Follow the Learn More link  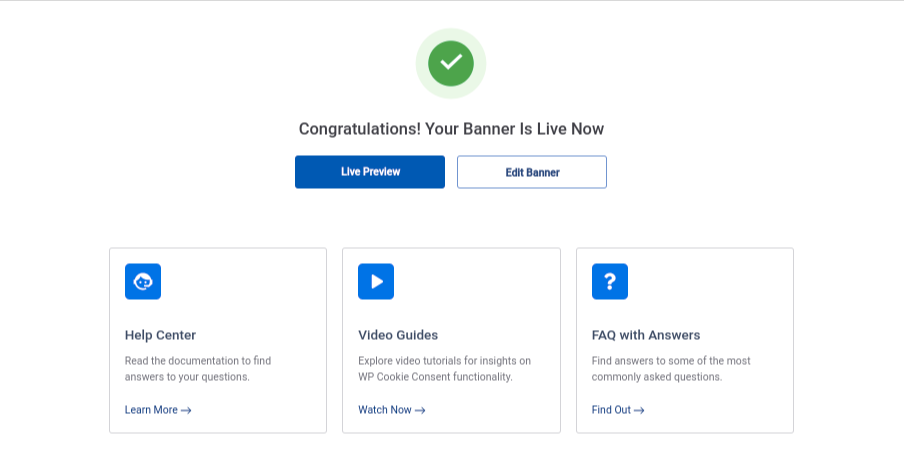coord(158,410)
